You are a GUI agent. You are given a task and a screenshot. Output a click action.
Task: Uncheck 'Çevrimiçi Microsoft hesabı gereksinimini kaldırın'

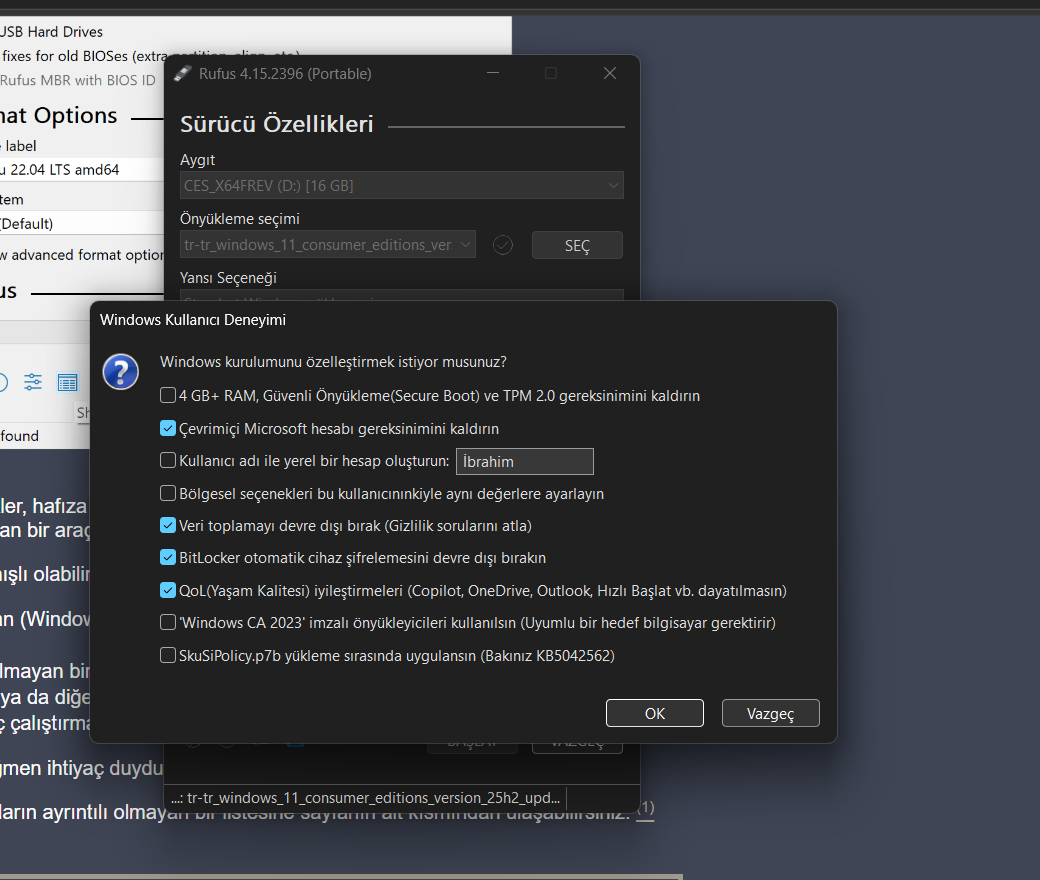[x=168, y=428]
